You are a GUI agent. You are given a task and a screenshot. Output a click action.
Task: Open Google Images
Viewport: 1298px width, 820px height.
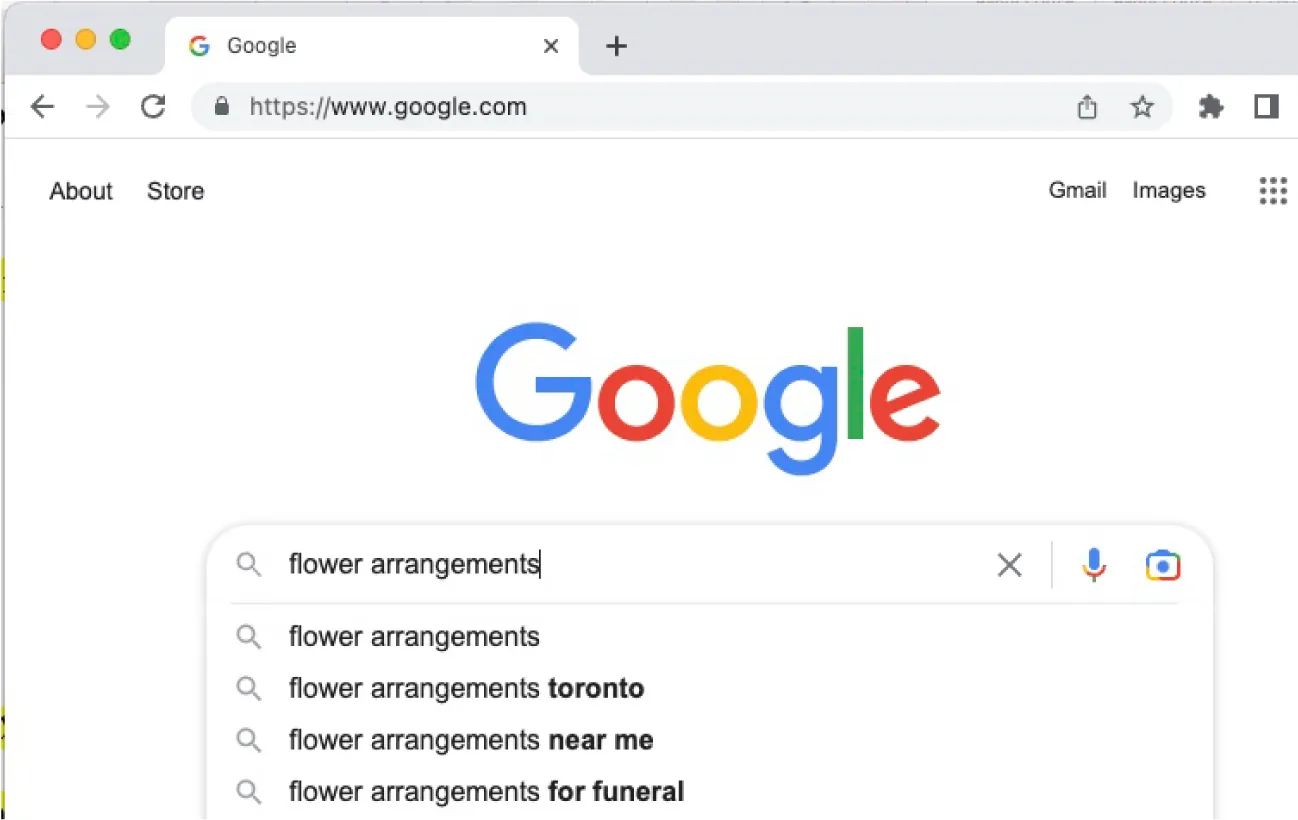click(1168, 190)
